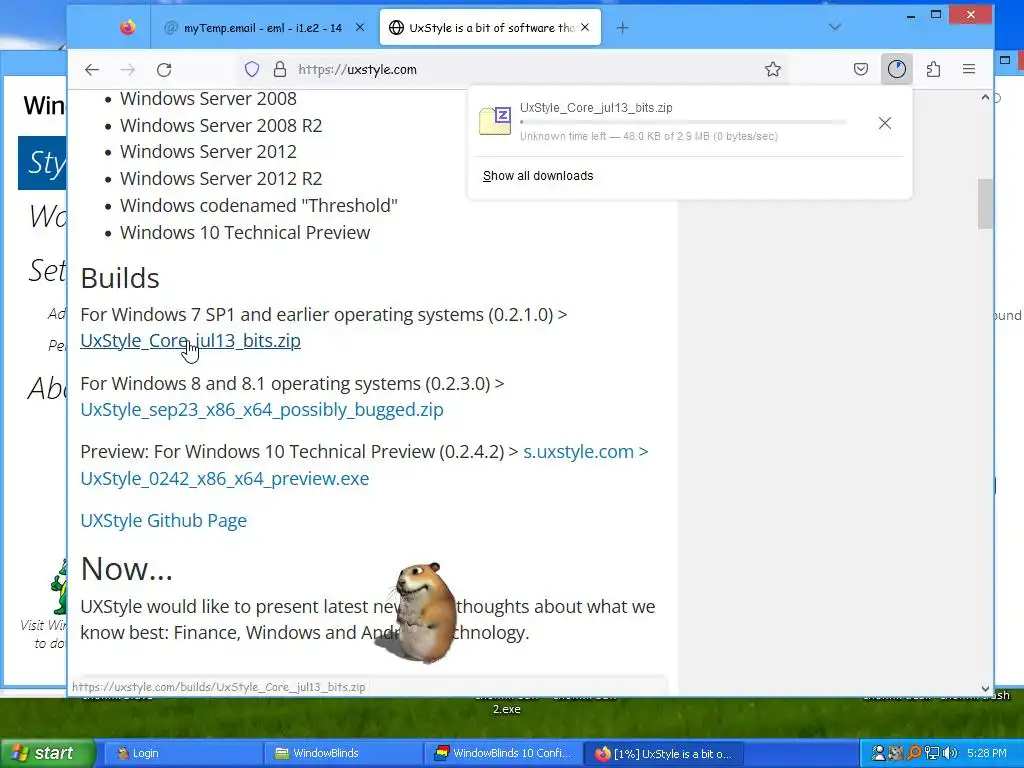The height and width of the screenshot is (768, 1024).
Task: Click UxStyle_0242_x86_x64_preview.exe link
Action: [x=225, y=478]
